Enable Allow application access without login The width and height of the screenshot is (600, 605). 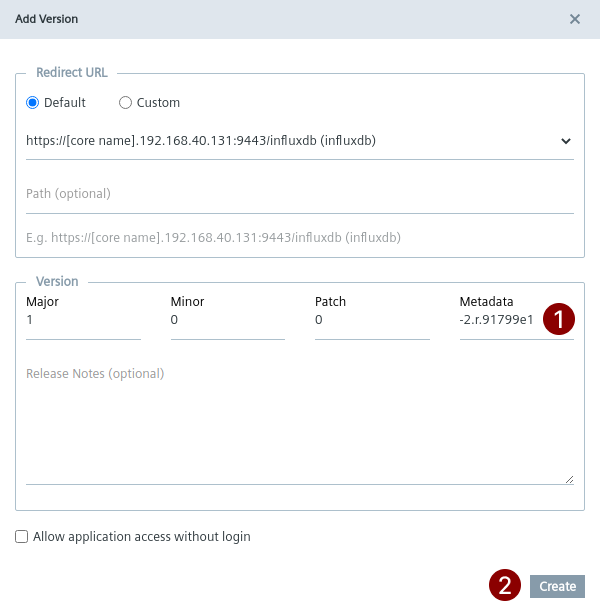point(22,537)
